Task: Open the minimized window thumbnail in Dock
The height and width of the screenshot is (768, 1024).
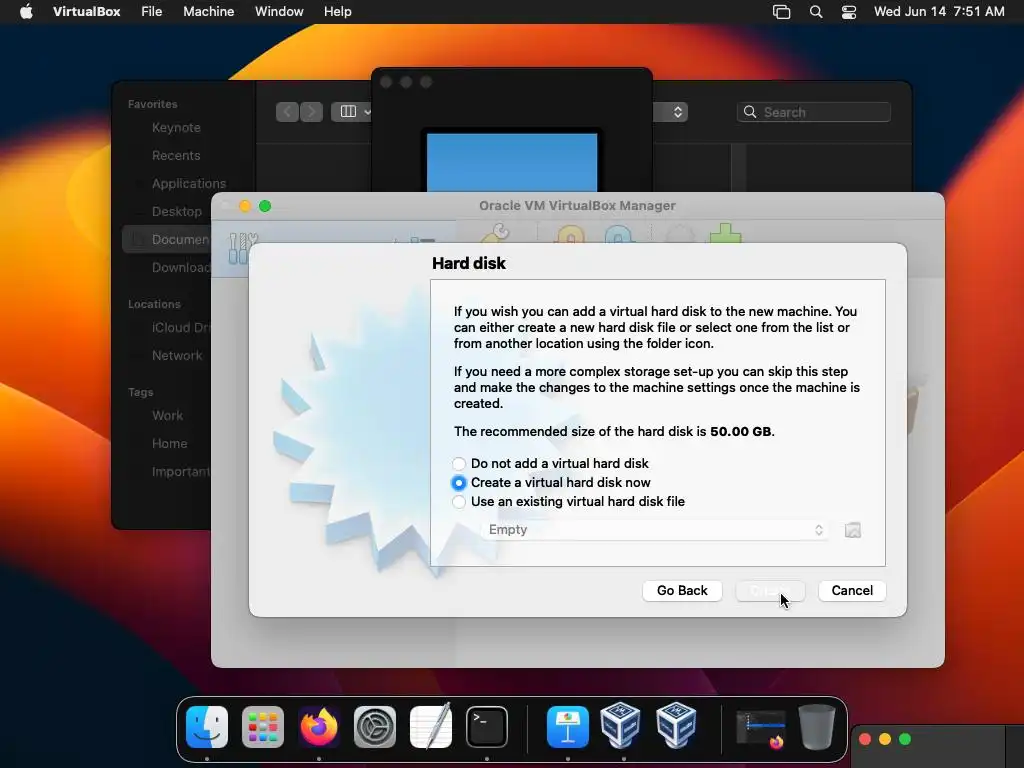Action: tap(761, 728)
